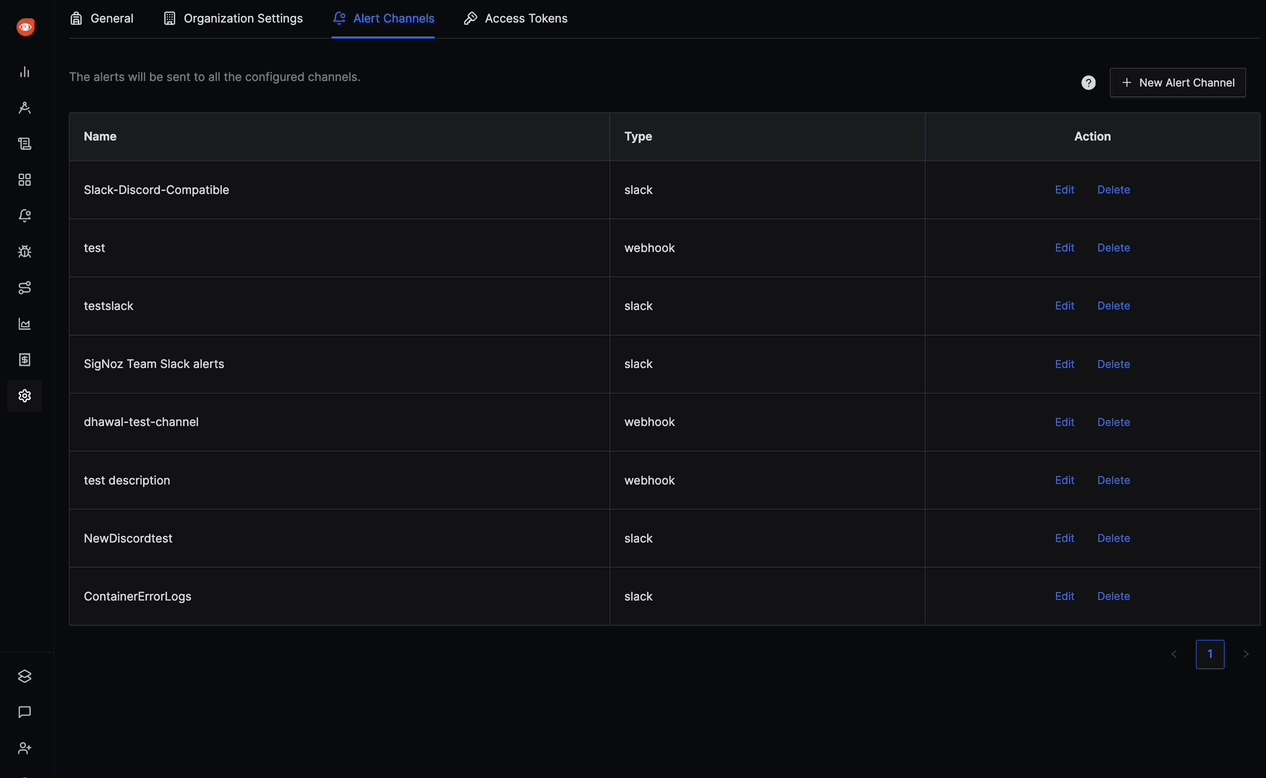Go to the previous page using the left arrow
The width and height of the screenshot is (1266, 778).
(1174, 654)
